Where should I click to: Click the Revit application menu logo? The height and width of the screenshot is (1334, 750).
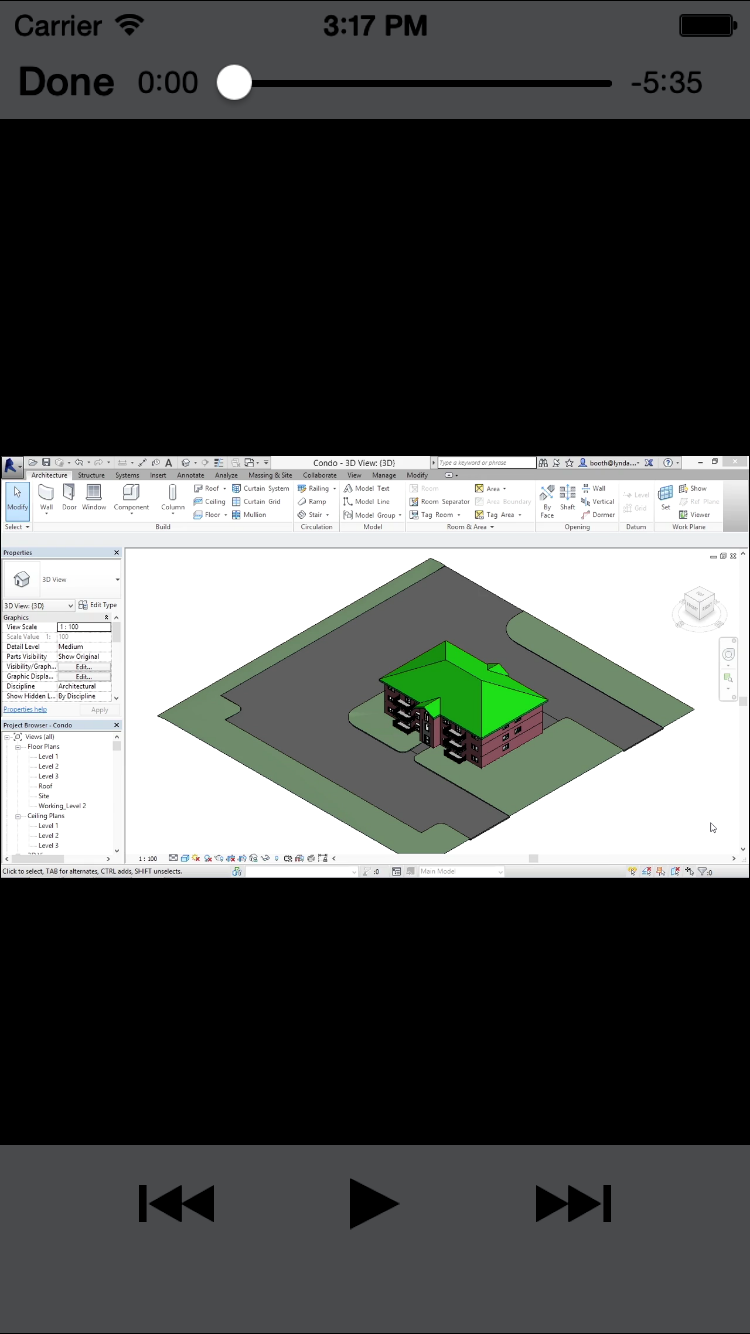coord(12,466)
